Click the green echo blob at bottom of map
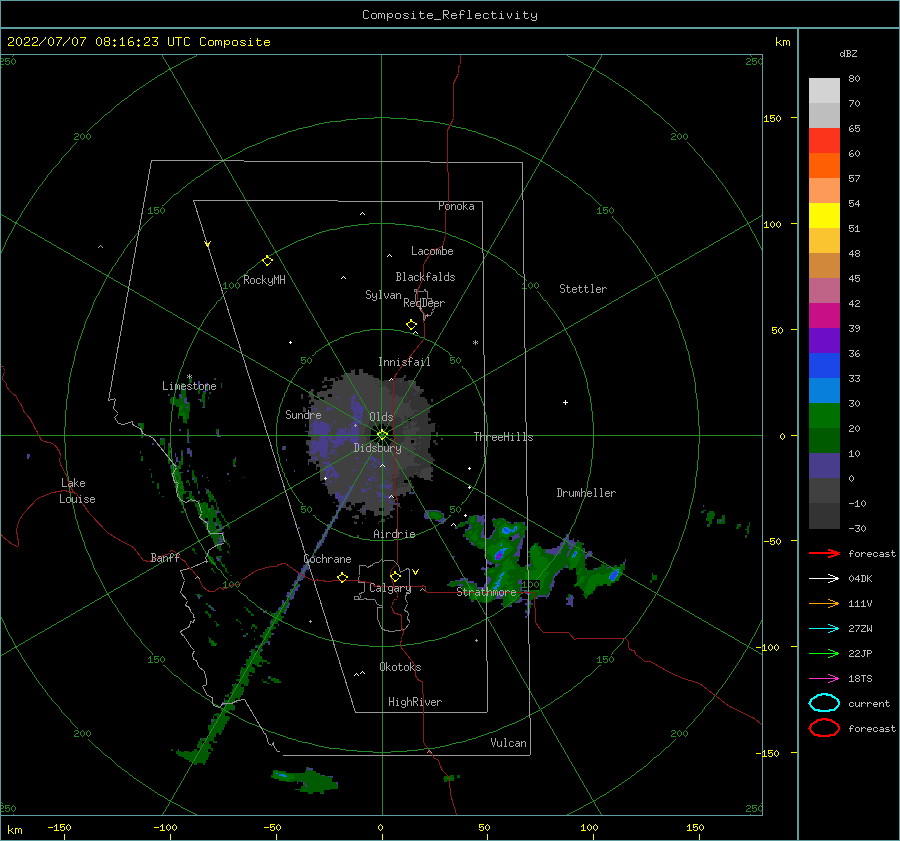Image resolution: width=900 pixels, height=841 pixels. coord(305,780)
